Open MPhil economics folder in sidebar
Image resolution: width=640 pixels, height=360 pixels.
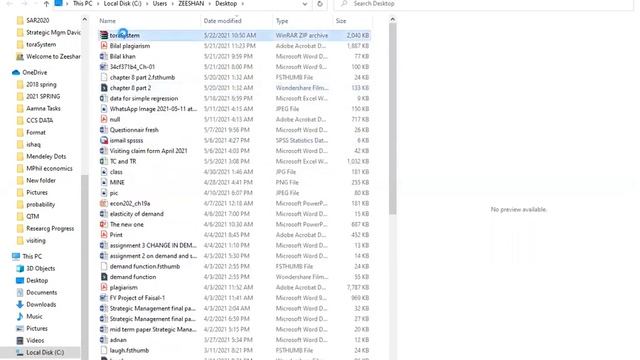(x=49, y=169)
